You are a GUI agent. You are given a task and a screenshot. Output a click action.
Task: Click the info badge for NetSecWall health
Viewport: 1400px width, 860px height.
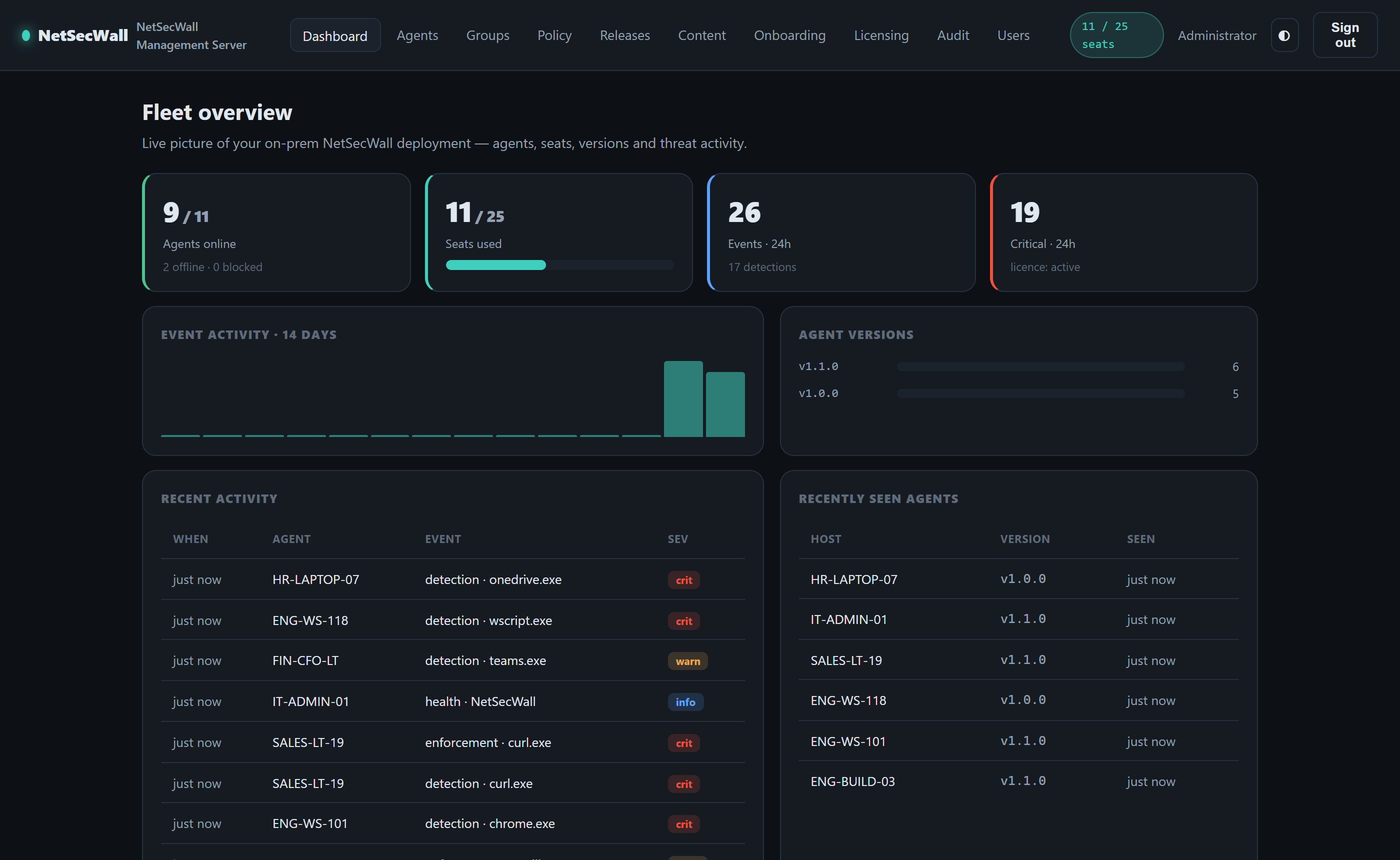(x=685, y=702)
